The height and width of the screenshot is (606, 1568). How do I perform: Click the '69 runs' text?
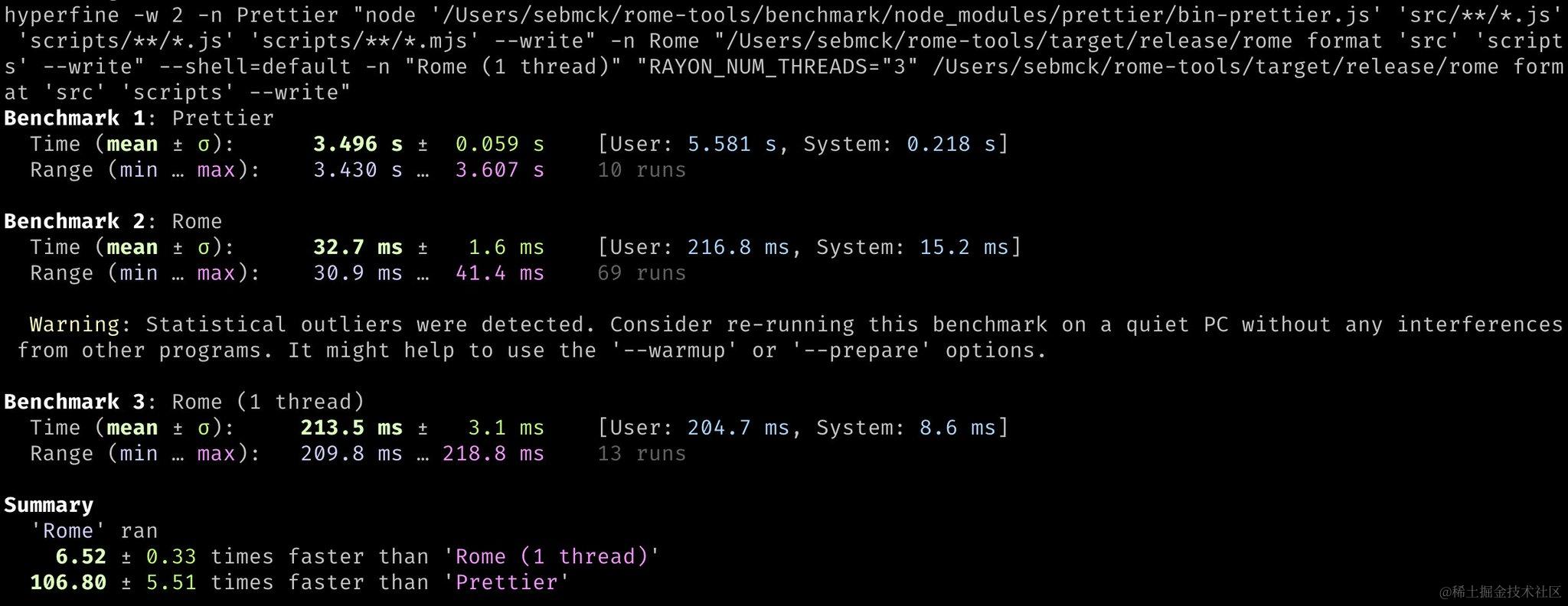point(642,273)
